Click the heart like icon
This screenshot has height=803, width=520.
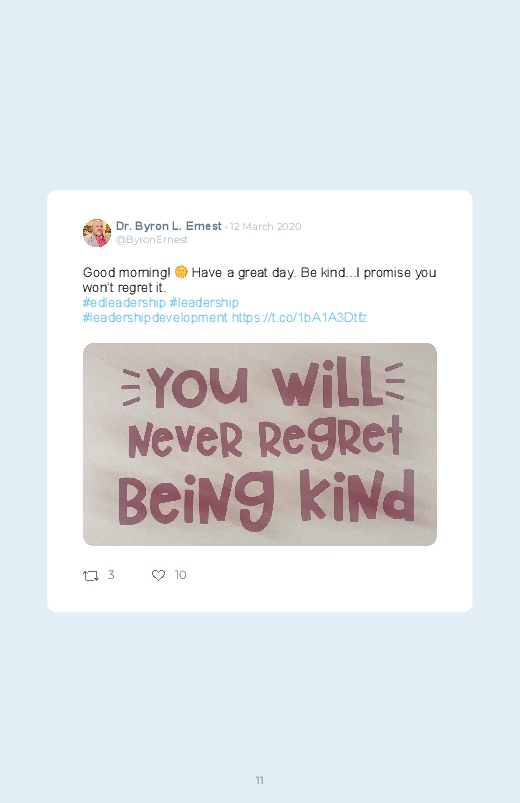158,575
